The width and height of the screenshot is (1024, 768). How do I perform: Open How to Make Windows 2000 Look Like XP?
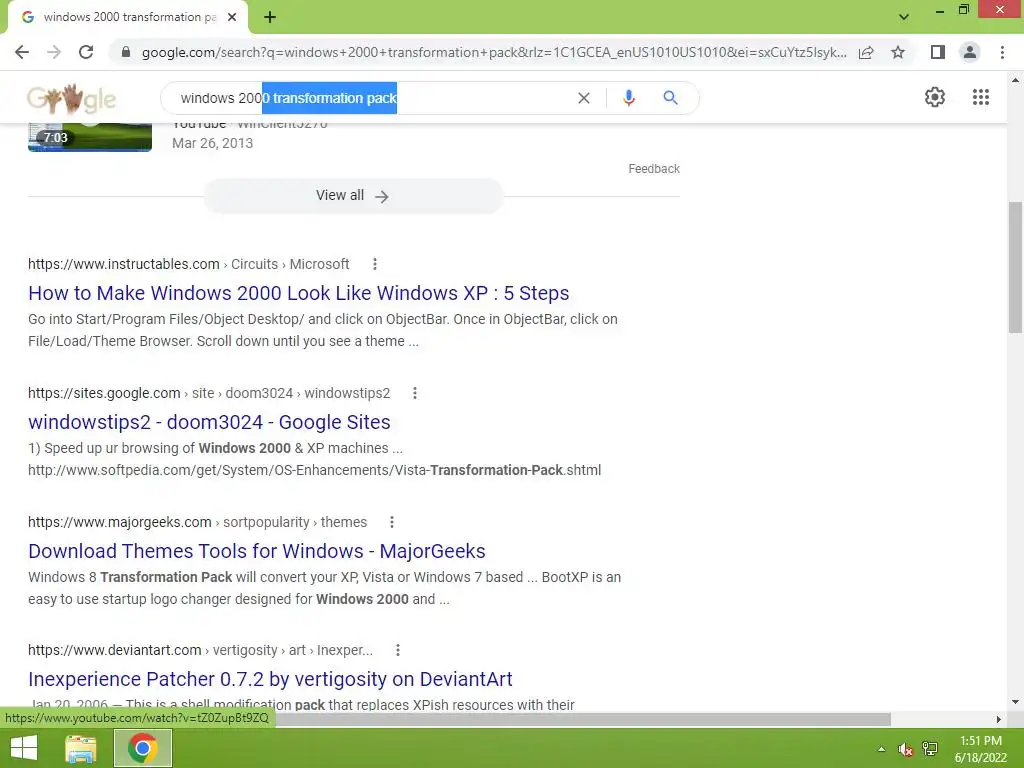(298, 293)
